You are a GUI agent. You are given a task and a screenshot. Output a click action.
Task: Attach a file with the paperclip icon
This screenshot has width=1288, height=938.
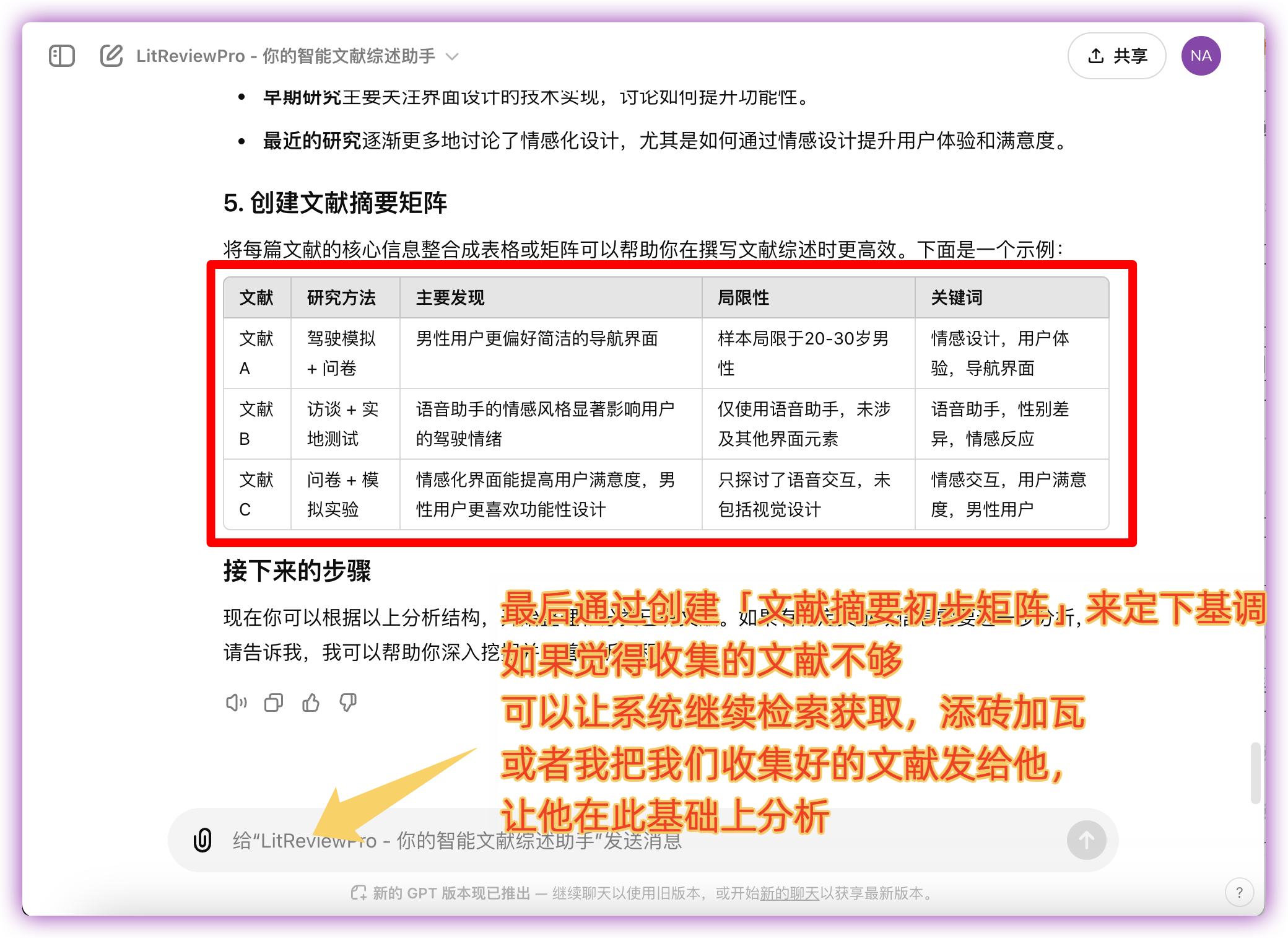pos(202,840)
